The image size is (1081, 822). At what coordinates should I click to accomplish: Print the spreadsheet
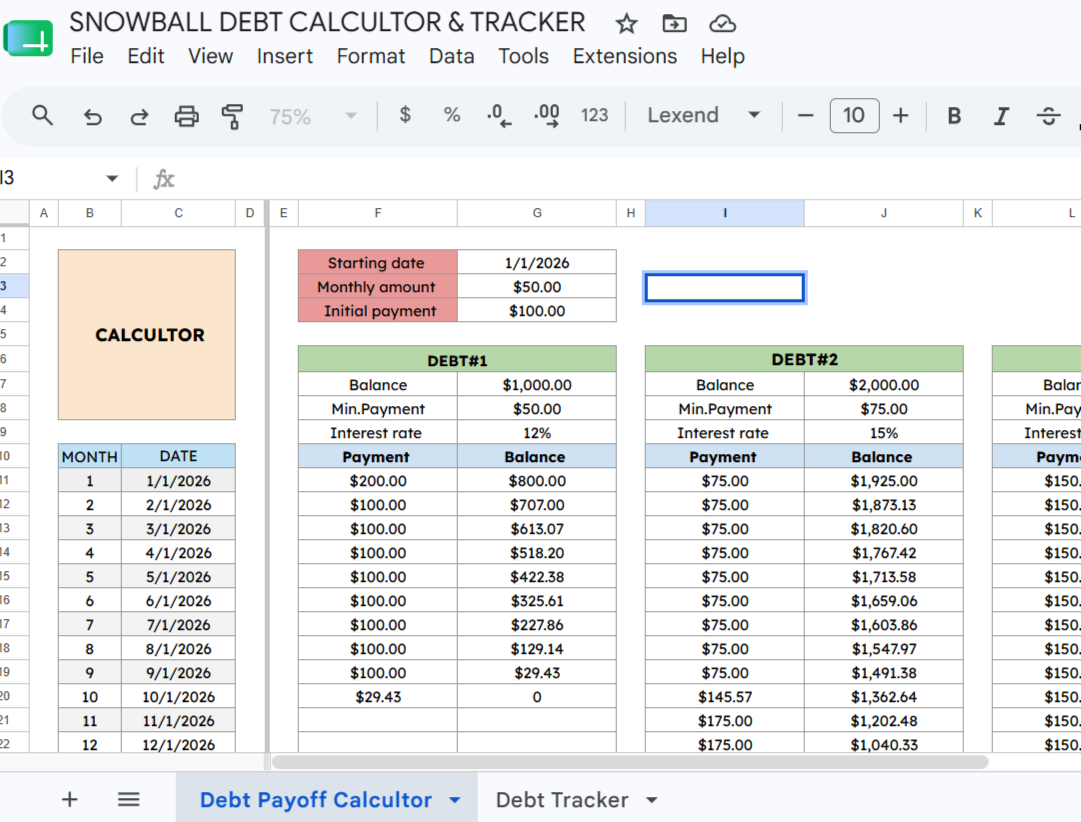point(186,116)
